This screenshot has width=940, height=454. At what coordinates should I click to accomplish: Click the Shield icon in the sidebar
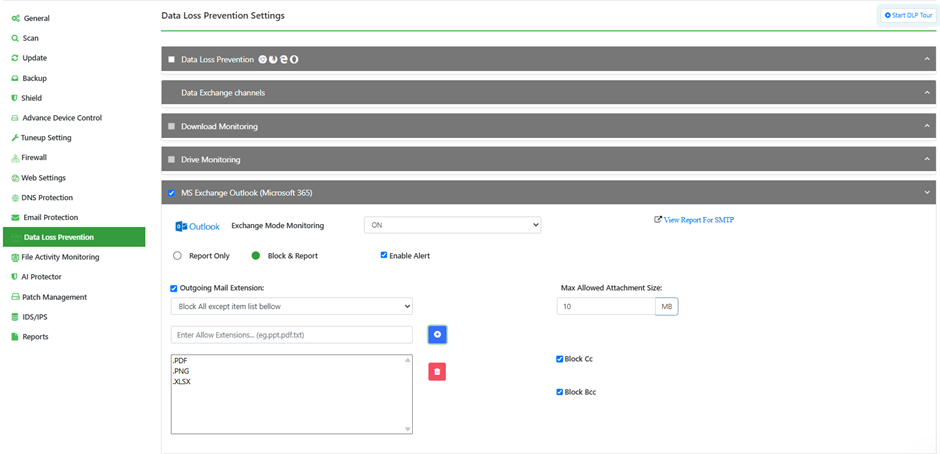click(14, 98)
